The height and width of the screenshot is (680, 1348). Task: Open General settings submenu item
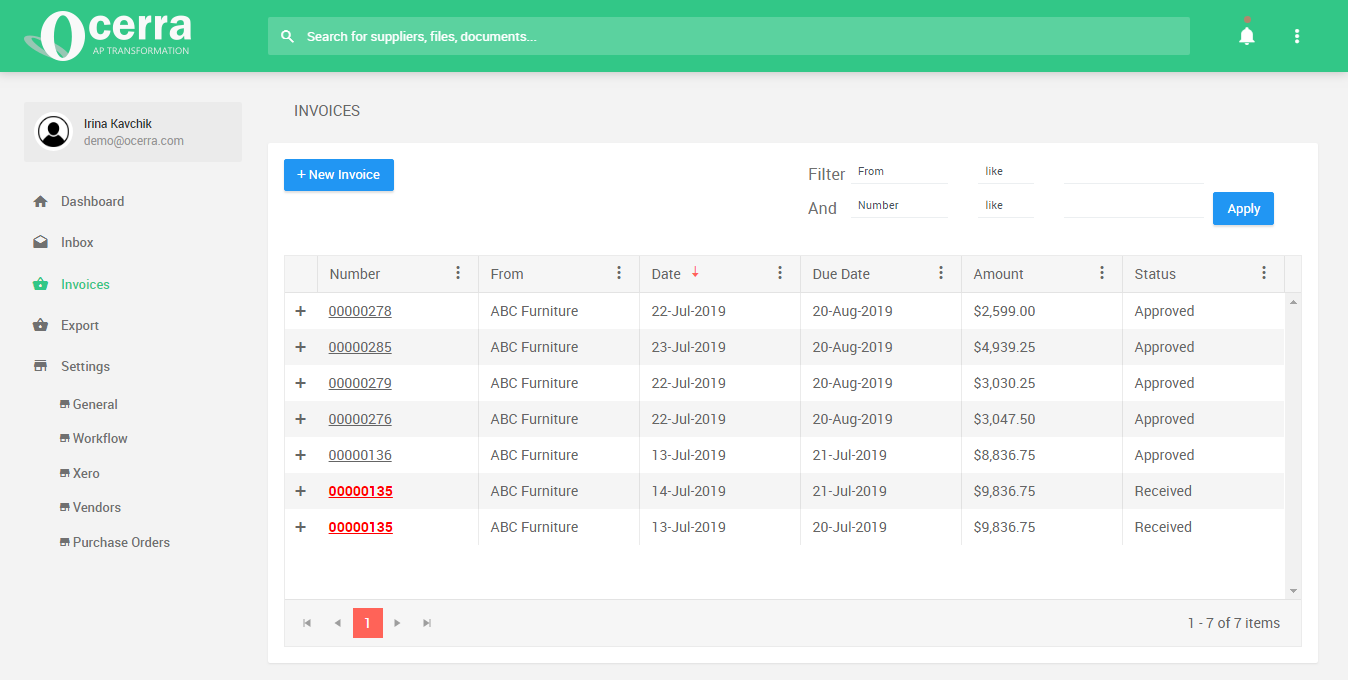pos(95,404)
